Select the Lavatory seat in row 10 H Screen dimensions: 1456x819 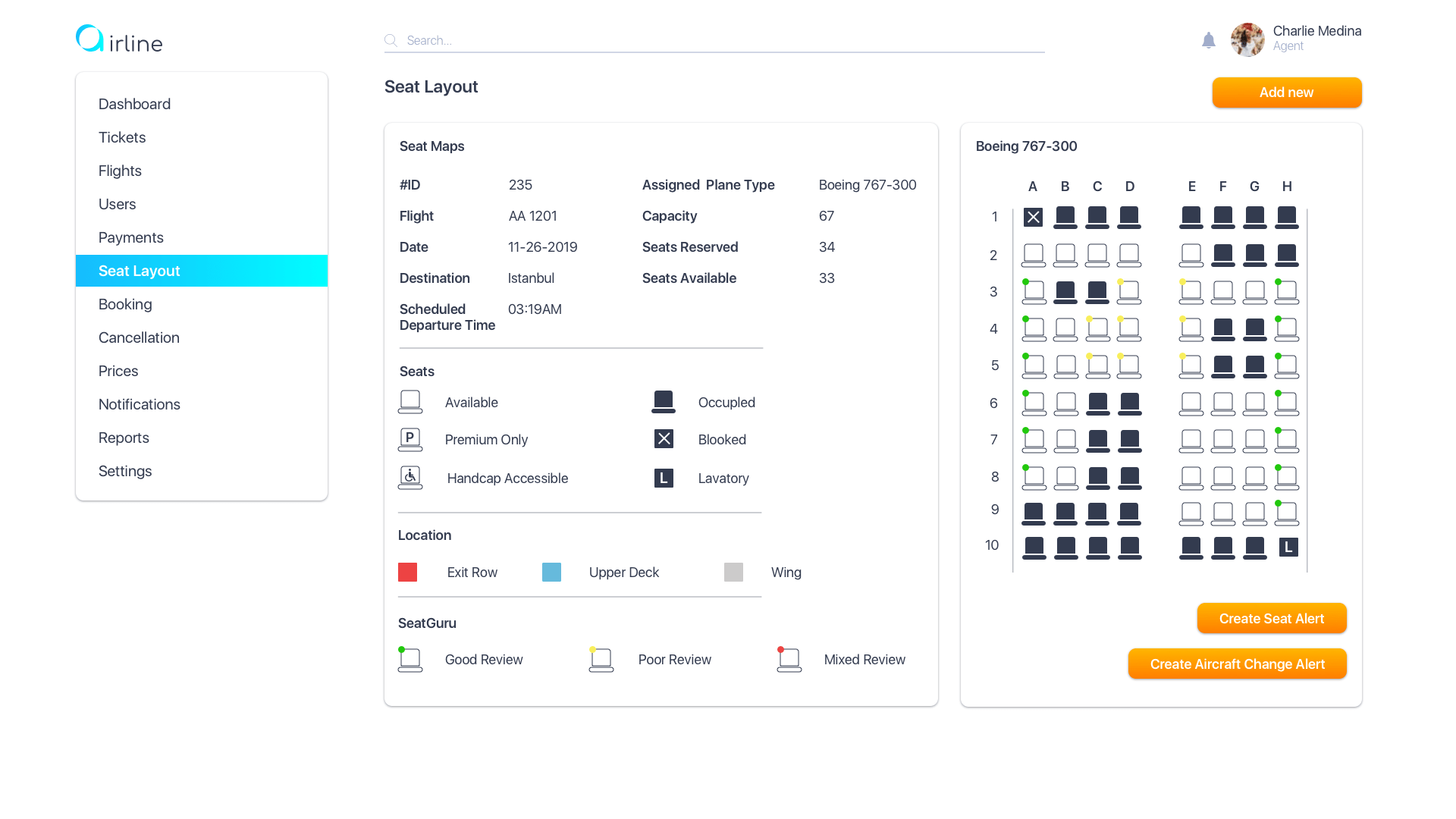tap(1288, 546)
